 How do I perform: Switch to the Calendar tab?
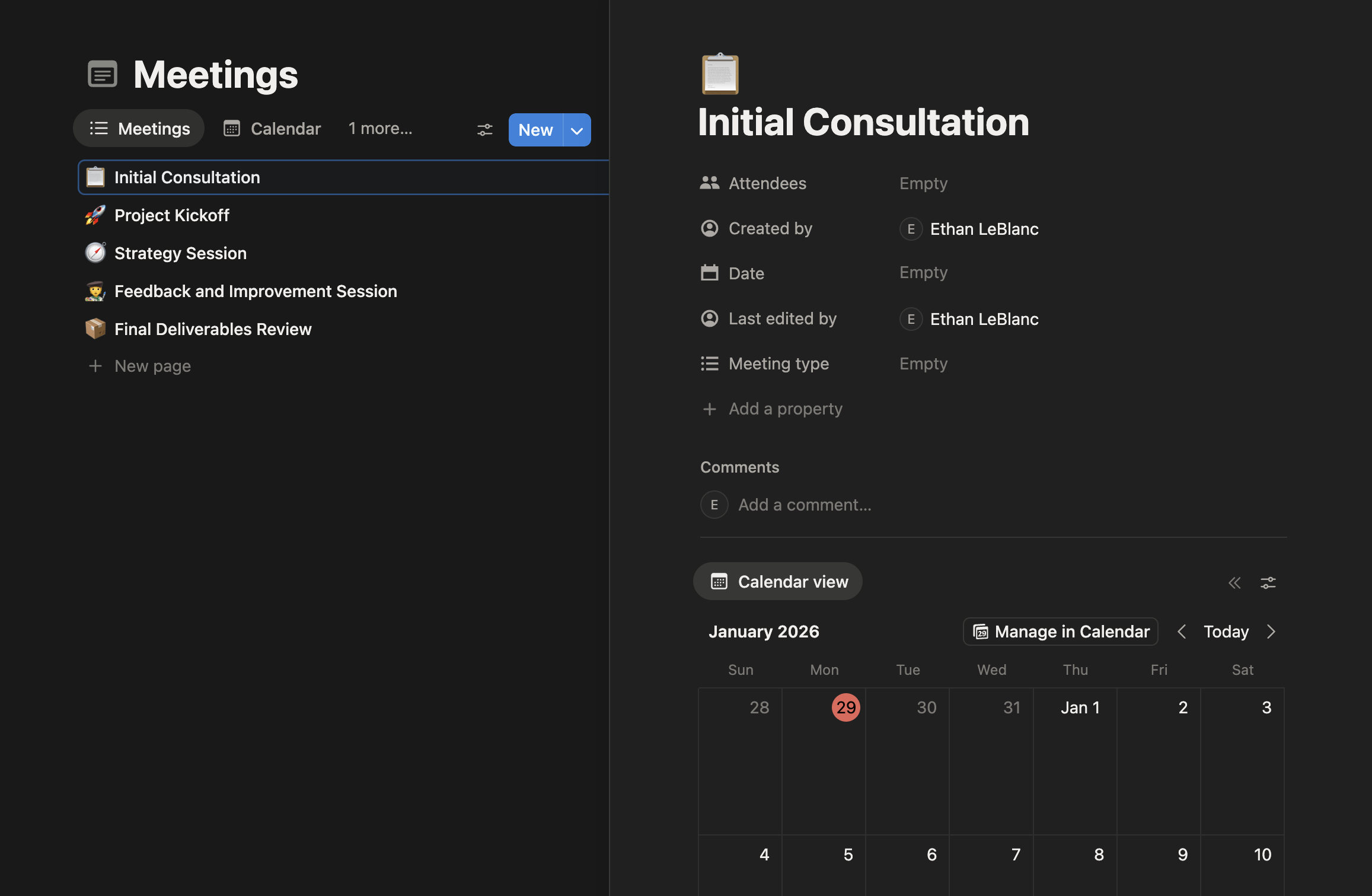coord(272,129)
